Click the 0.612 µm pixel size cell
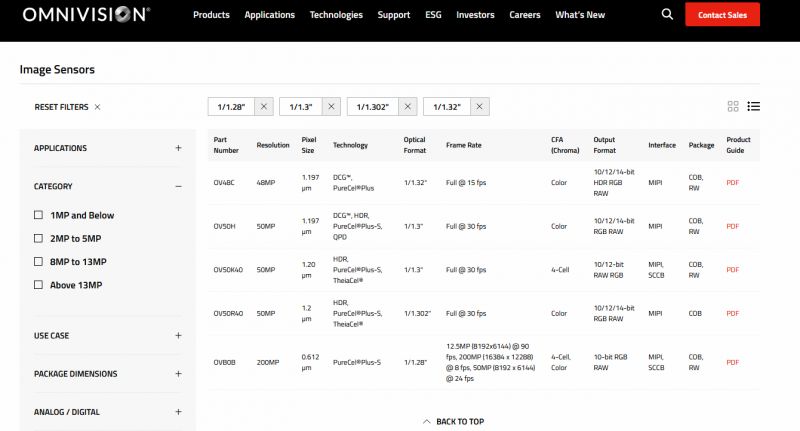The height and width of the screenshot is (431, 800). tap(310, 362)
